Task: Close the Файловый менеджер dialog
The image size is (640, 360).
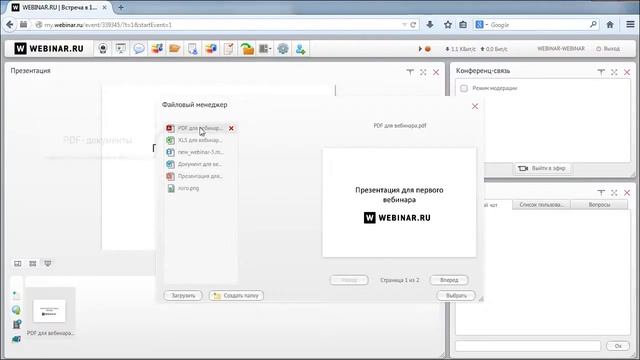Action: pos(475,106)
